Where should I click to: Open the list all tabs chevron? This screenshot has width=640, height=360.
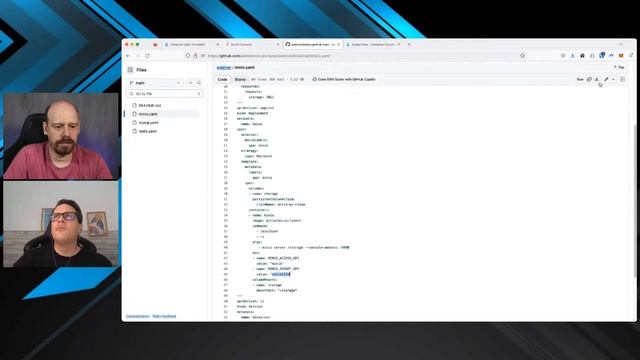(621, 44)
